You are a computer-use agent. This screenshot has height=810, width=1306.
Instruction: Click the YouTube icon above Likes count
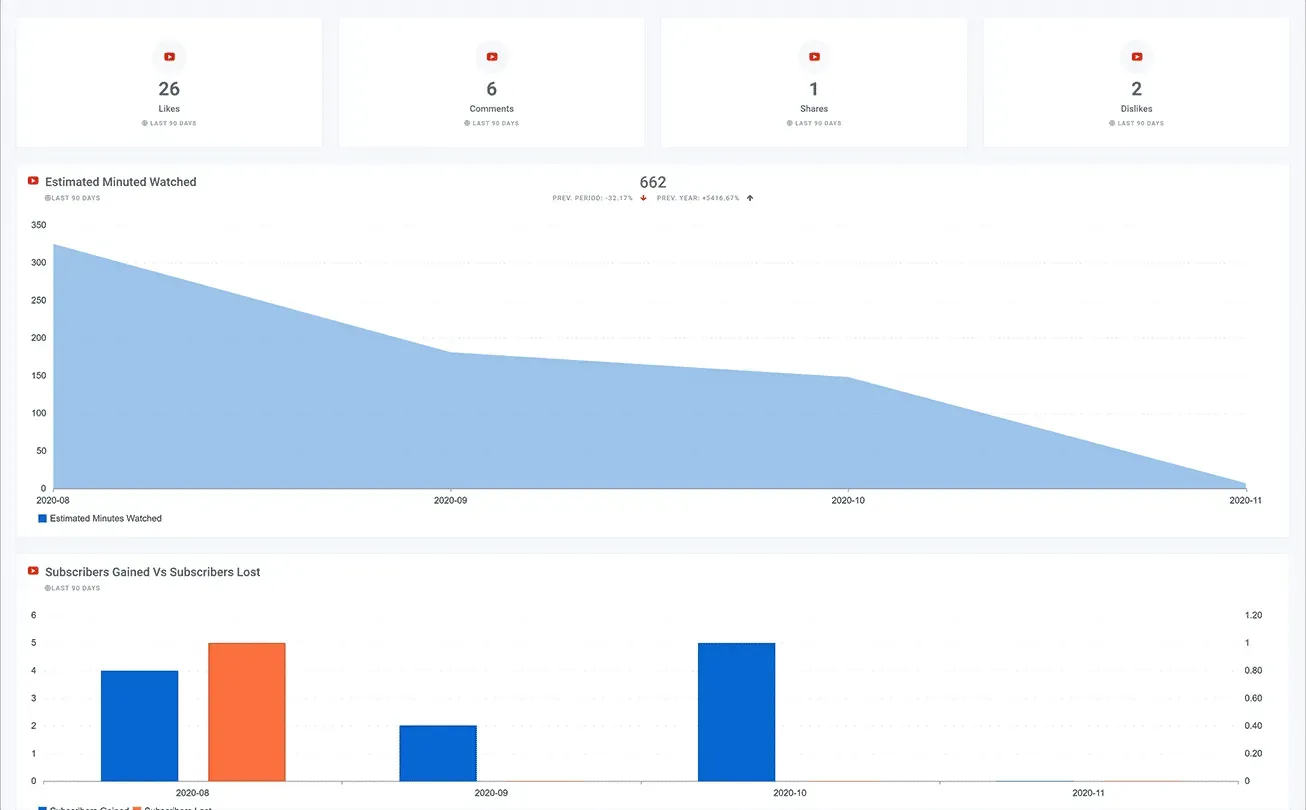(169, 57)
